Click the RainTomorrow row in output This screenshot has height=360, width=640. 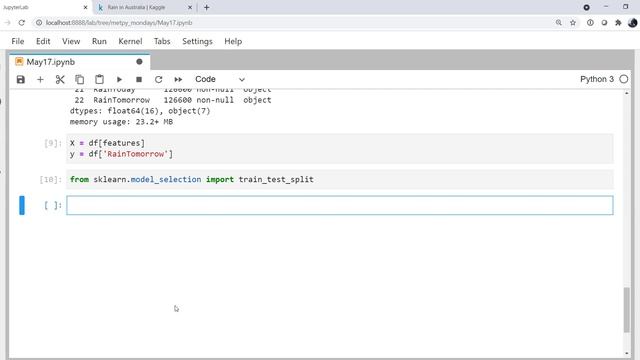pyautogui.click(x=173, y=100)
